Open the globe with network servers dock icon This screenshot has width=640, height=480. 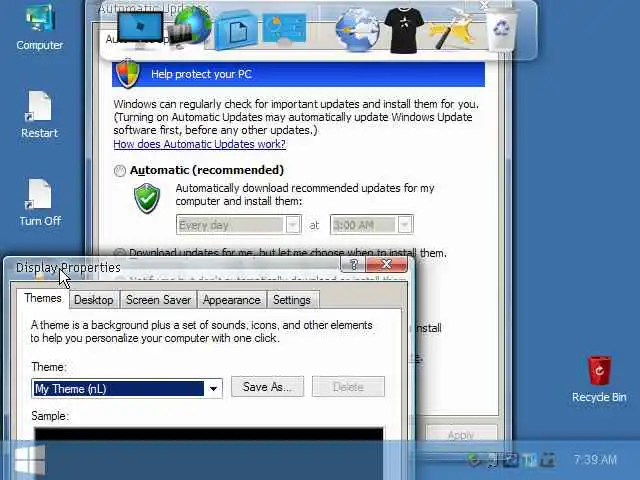click(x=190, y=27)
